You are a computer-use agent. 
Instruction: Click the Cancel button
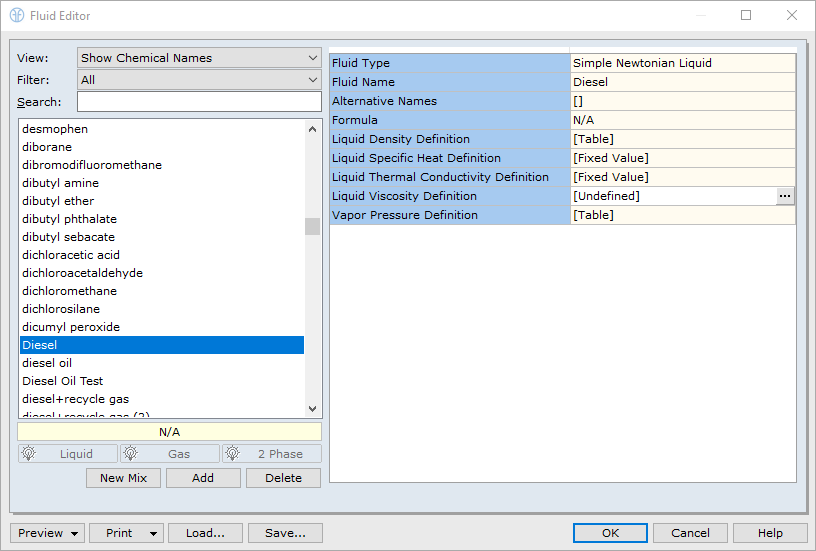pyautogui.click(x=690, y=533)
